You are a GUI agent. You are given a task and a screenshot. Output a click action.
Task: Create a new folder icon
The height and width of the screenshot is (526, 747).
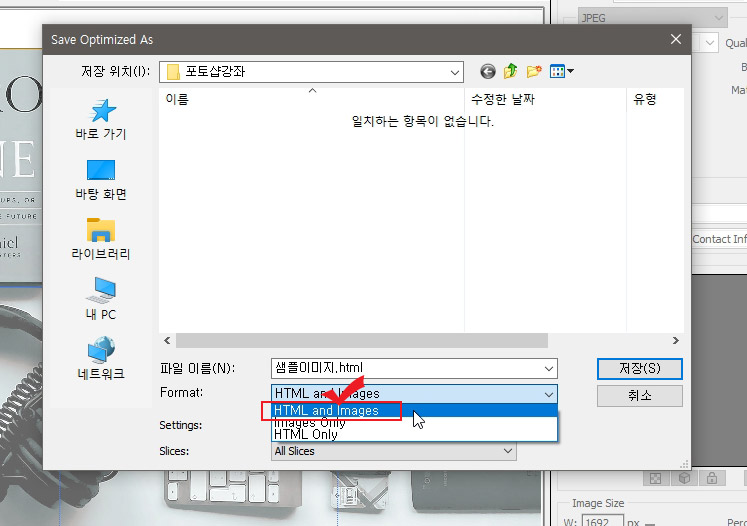click(534, 71)
